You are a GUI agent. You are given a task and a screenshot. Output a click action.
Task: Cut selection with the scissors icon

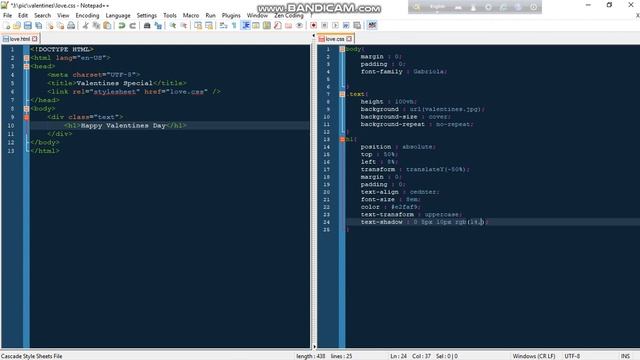click(x=85, y=25)
